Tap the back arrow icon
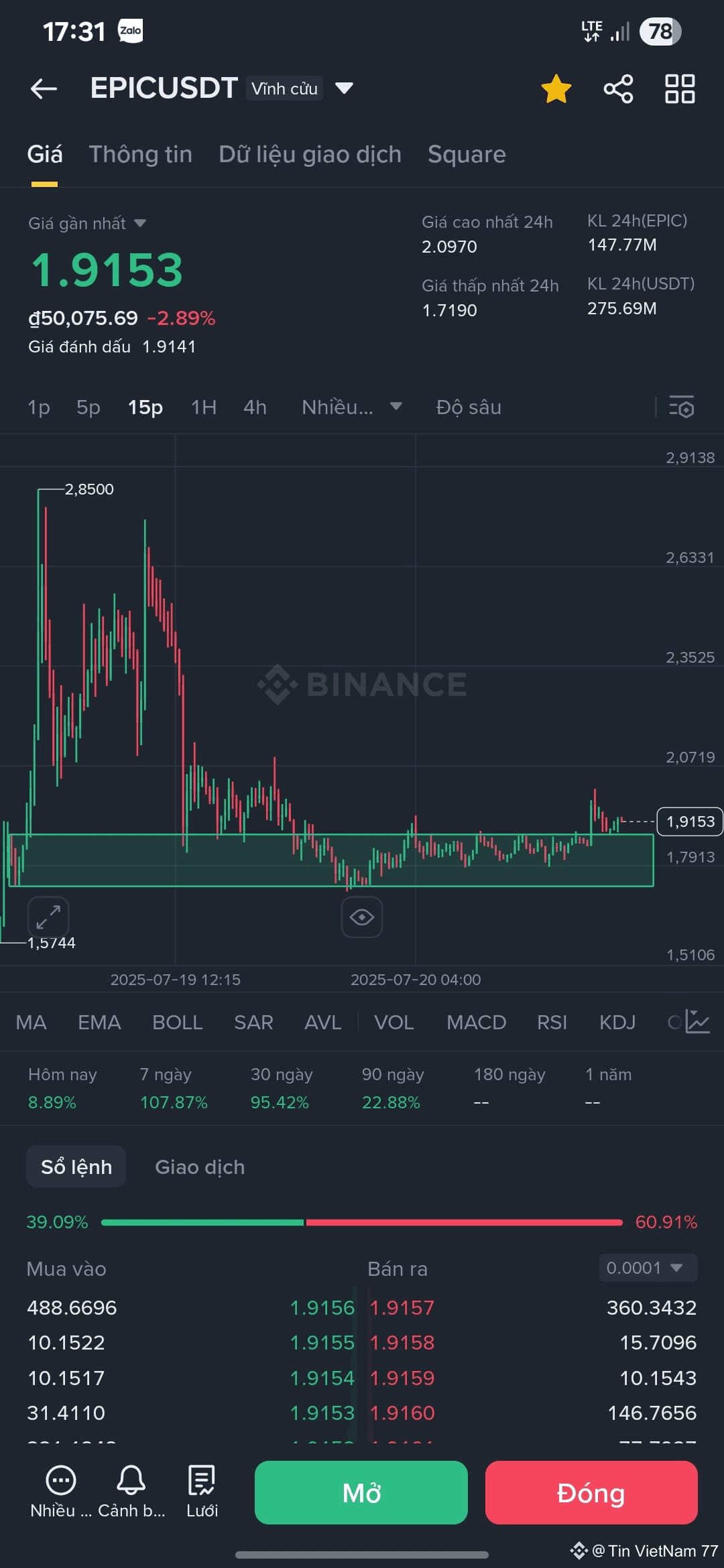The image size is (724, 1568). tap(44, 88)
